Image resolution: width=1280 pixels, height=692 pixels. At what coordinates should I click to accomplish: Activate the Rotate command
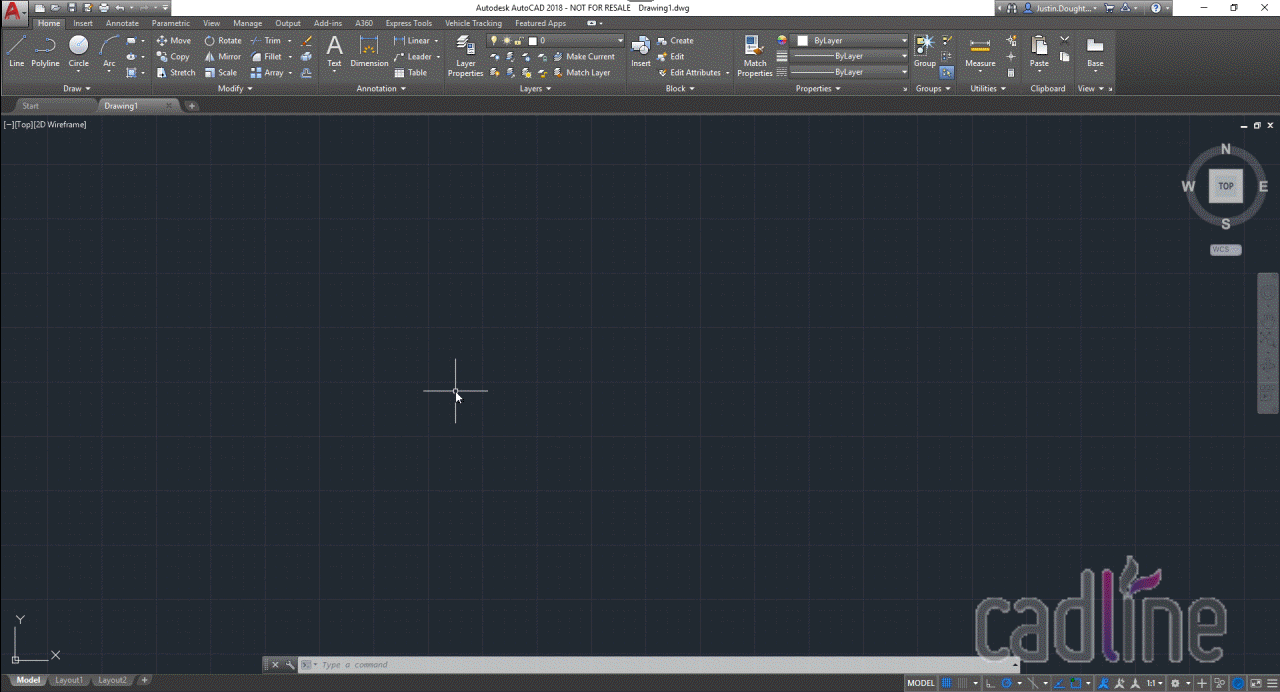(x=223, y=41)
